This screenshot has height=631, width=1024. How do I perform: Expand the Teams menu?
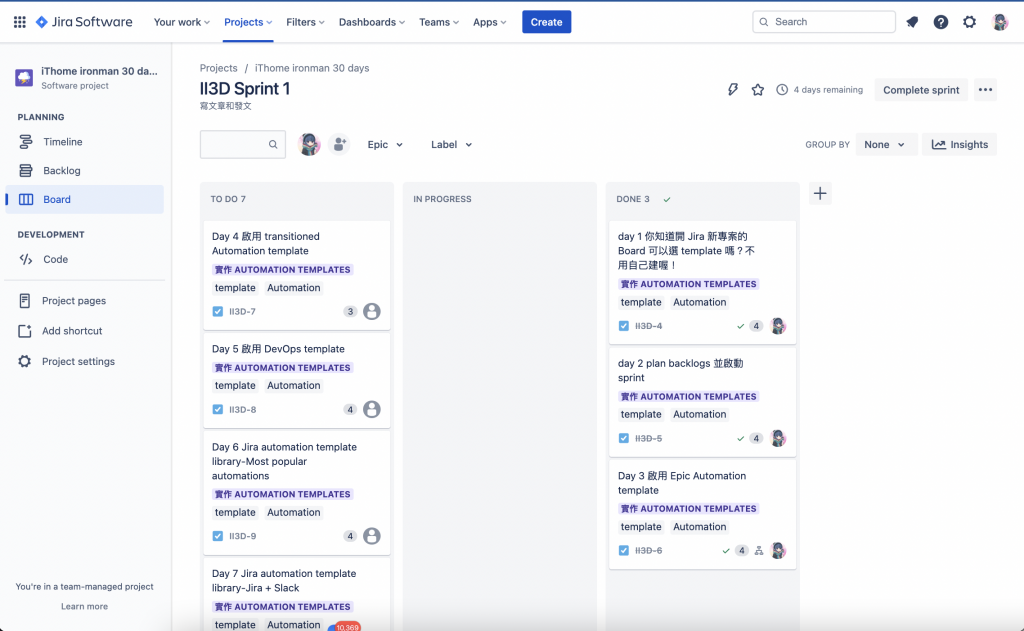click(x=439, y=22)
